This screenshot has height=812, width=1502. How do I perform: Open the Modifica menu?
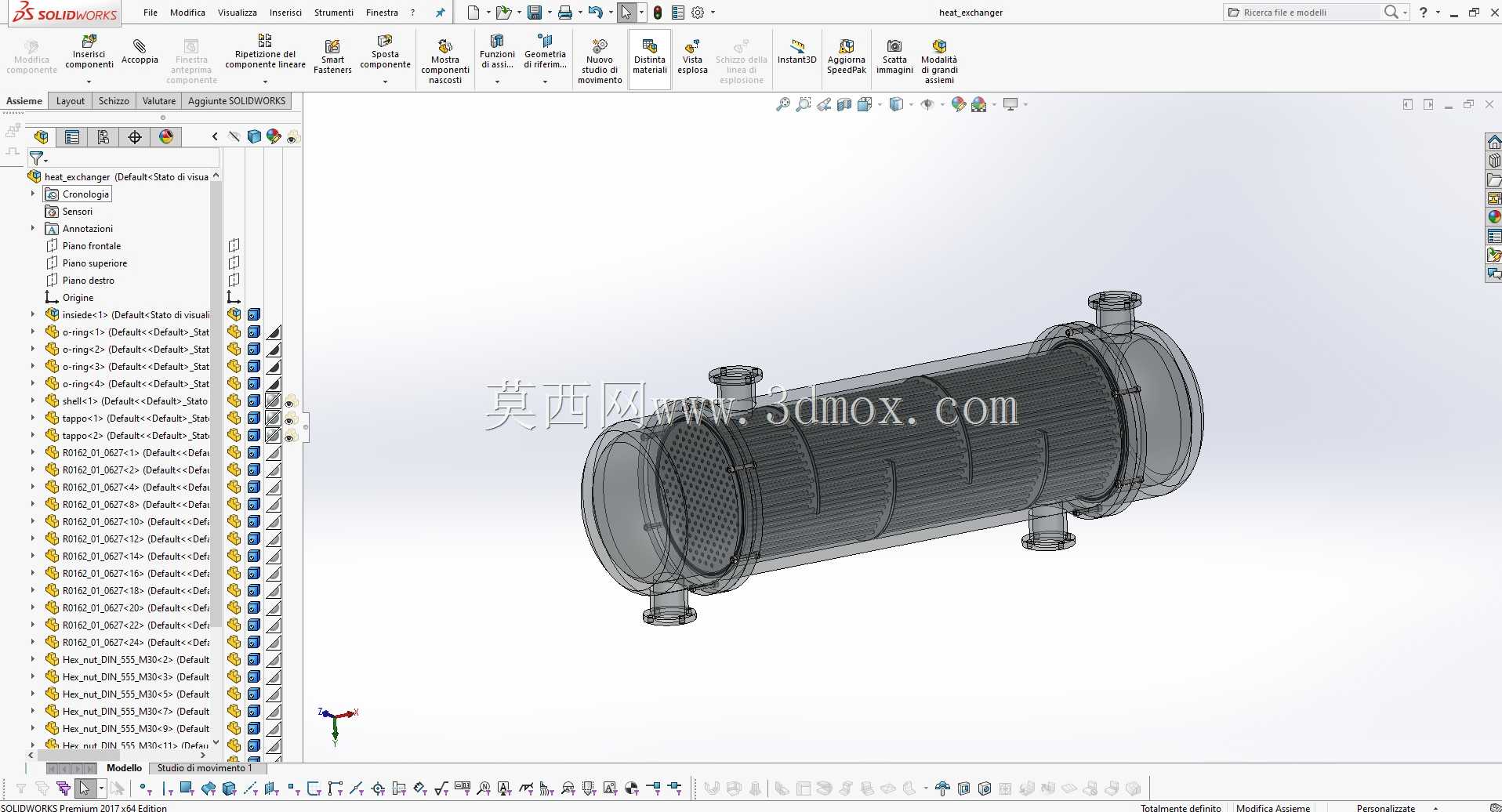pos(187,13)
